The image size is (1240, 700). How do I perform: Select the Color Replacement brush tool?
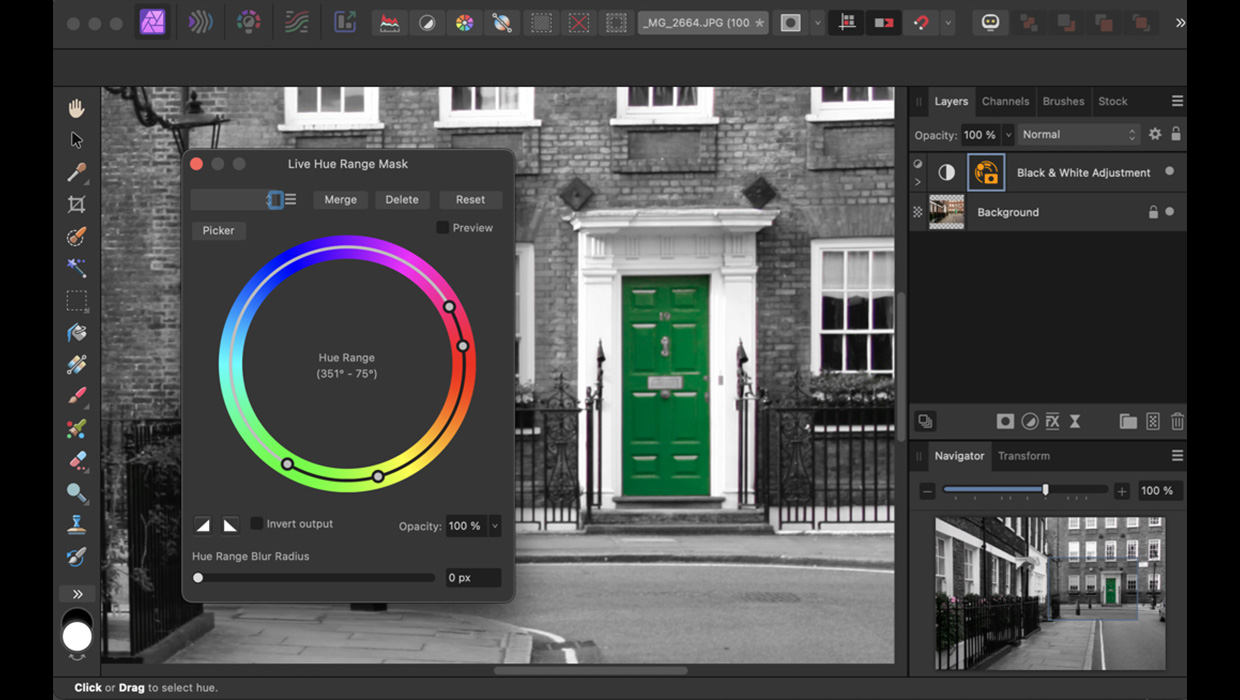click(76, 428)
